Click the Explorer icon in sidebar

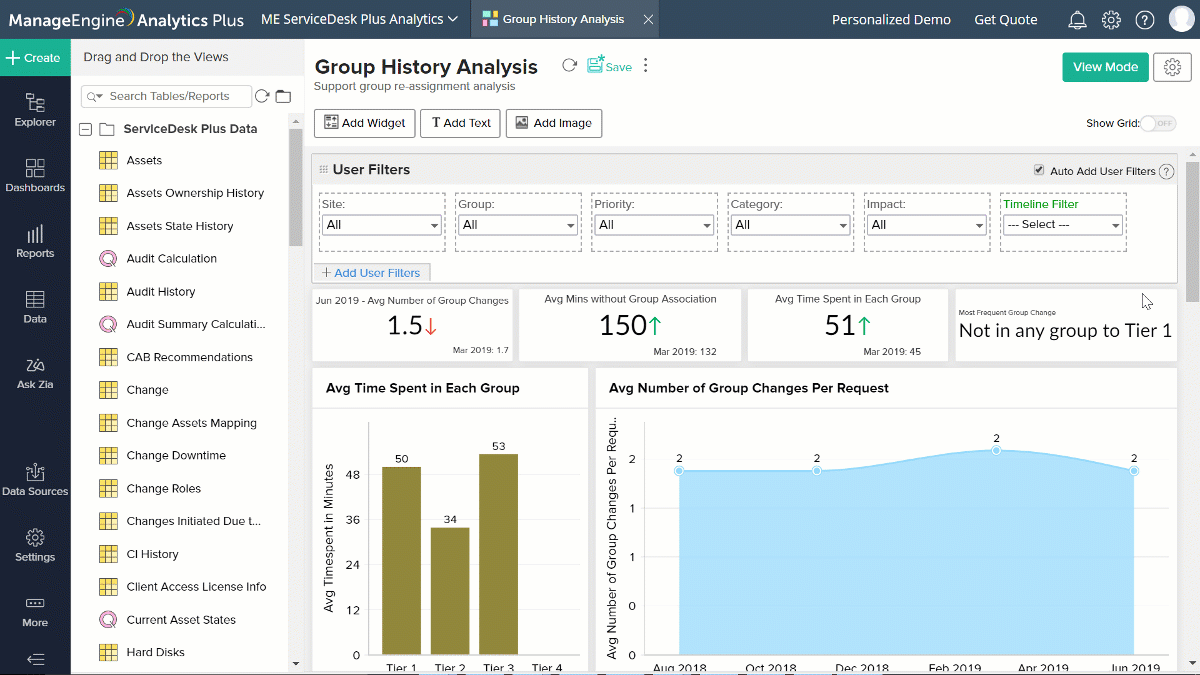pyautogui.click(x=35, y=110)
